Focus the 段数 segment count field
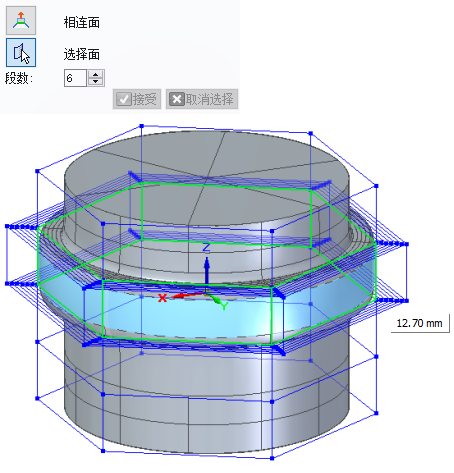 (75, 78)
